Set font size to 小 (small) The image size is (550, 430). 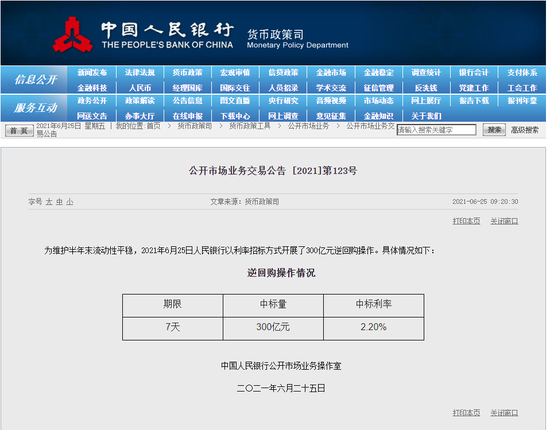pyautogui.click(x=70, y=202)
